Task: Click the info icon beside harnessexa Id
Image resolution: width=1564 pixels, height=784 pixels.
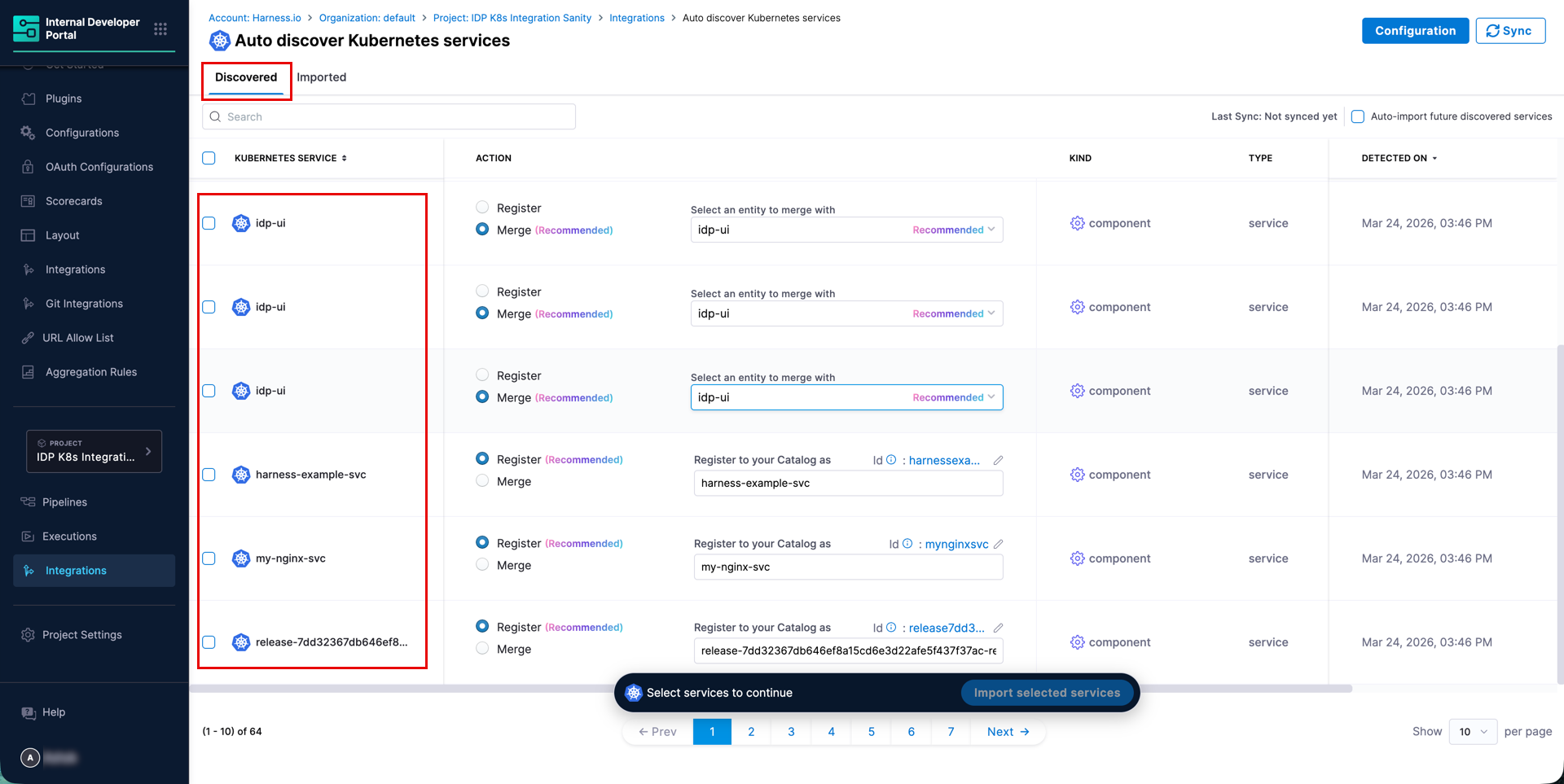Action: pyautogui.click(x=891, y=460)
